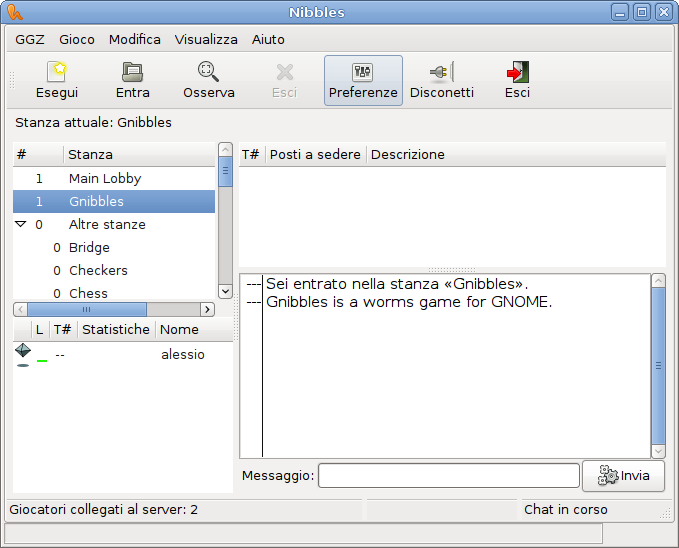679x548 pixels.
Task: Click the Posti a sedere column header
Action: 316,154
